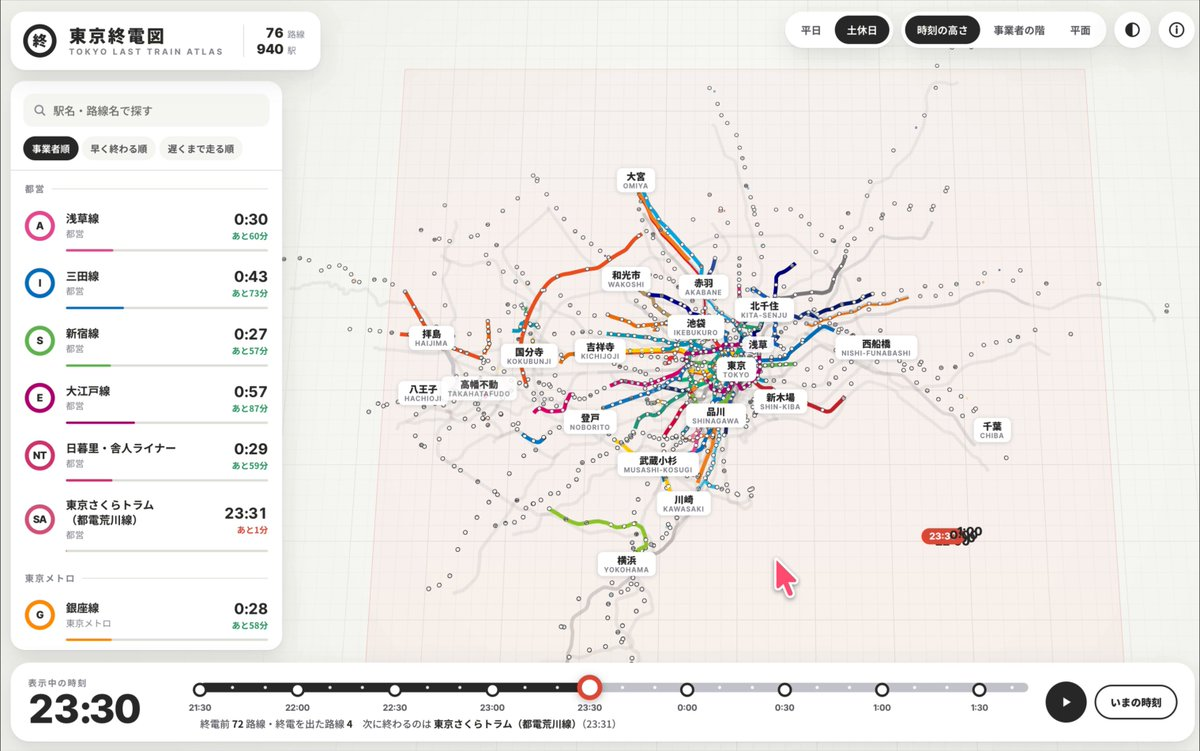This screenshot has width=1200, height=751.
Task: Start timeline playback with the play button
Action: tap(1066, 702)
